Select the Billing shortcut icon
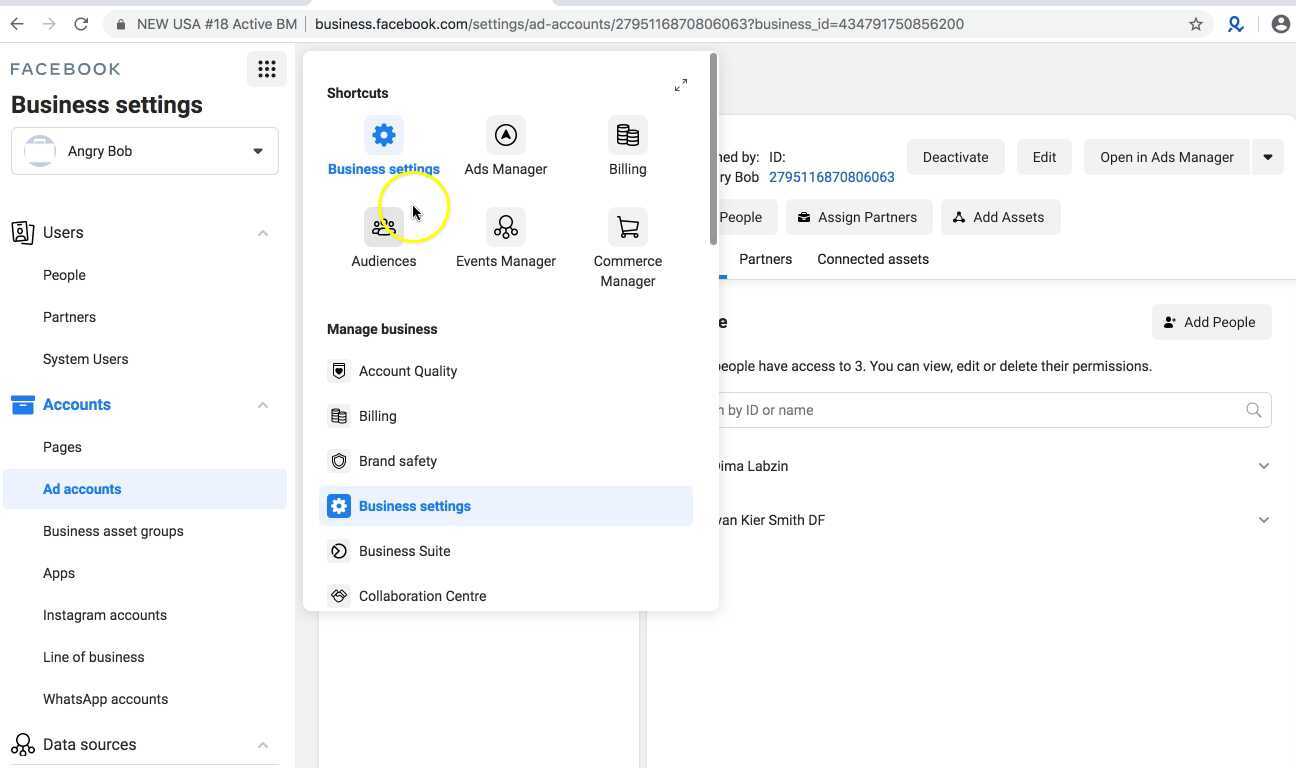Image resolution: width=1296 pixels, height=768 pixels. point(627,146)
